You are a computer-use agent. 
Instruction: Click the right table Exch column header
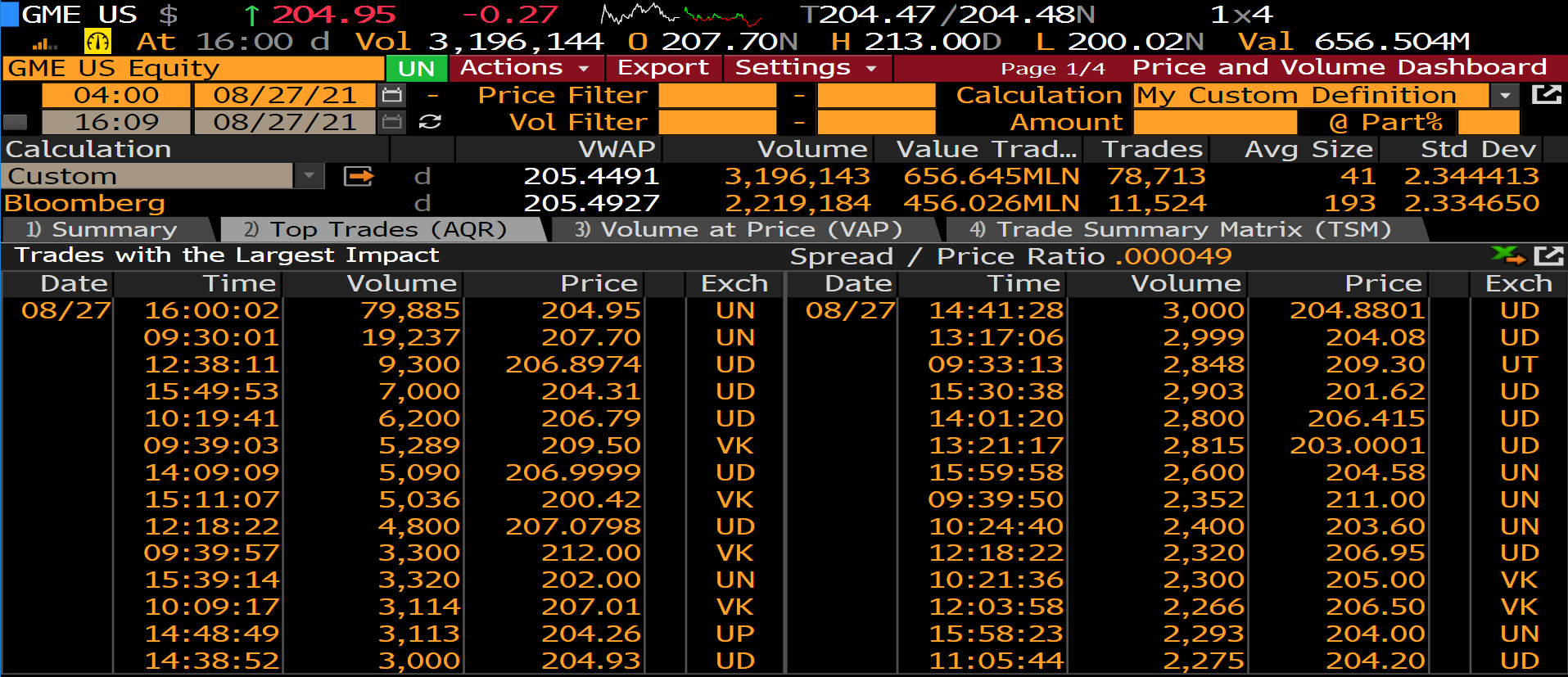[x=1519, y=283]
